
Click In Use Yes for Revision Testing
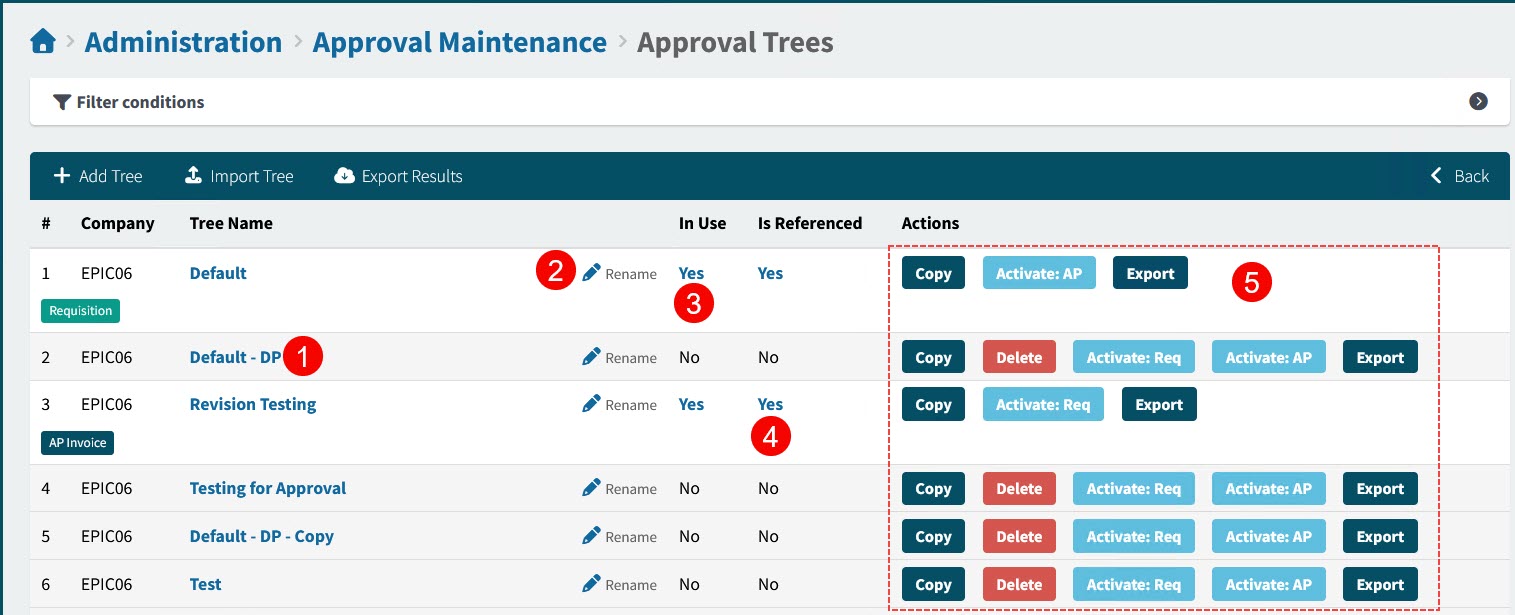point(691,404)
